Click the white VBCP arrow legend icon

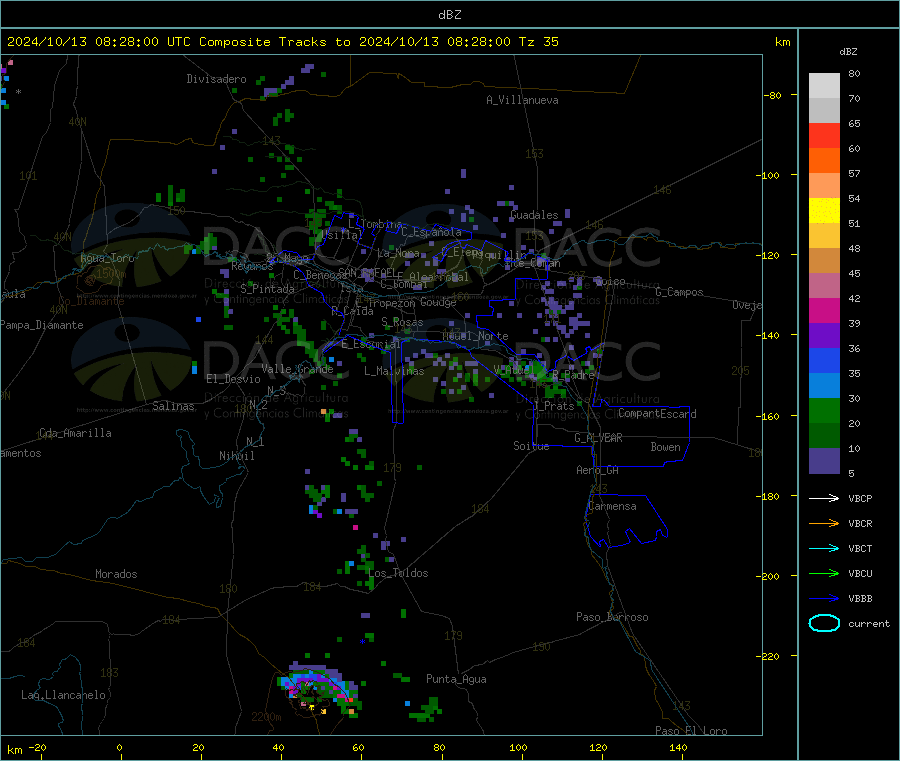click(x=824, y=498)
